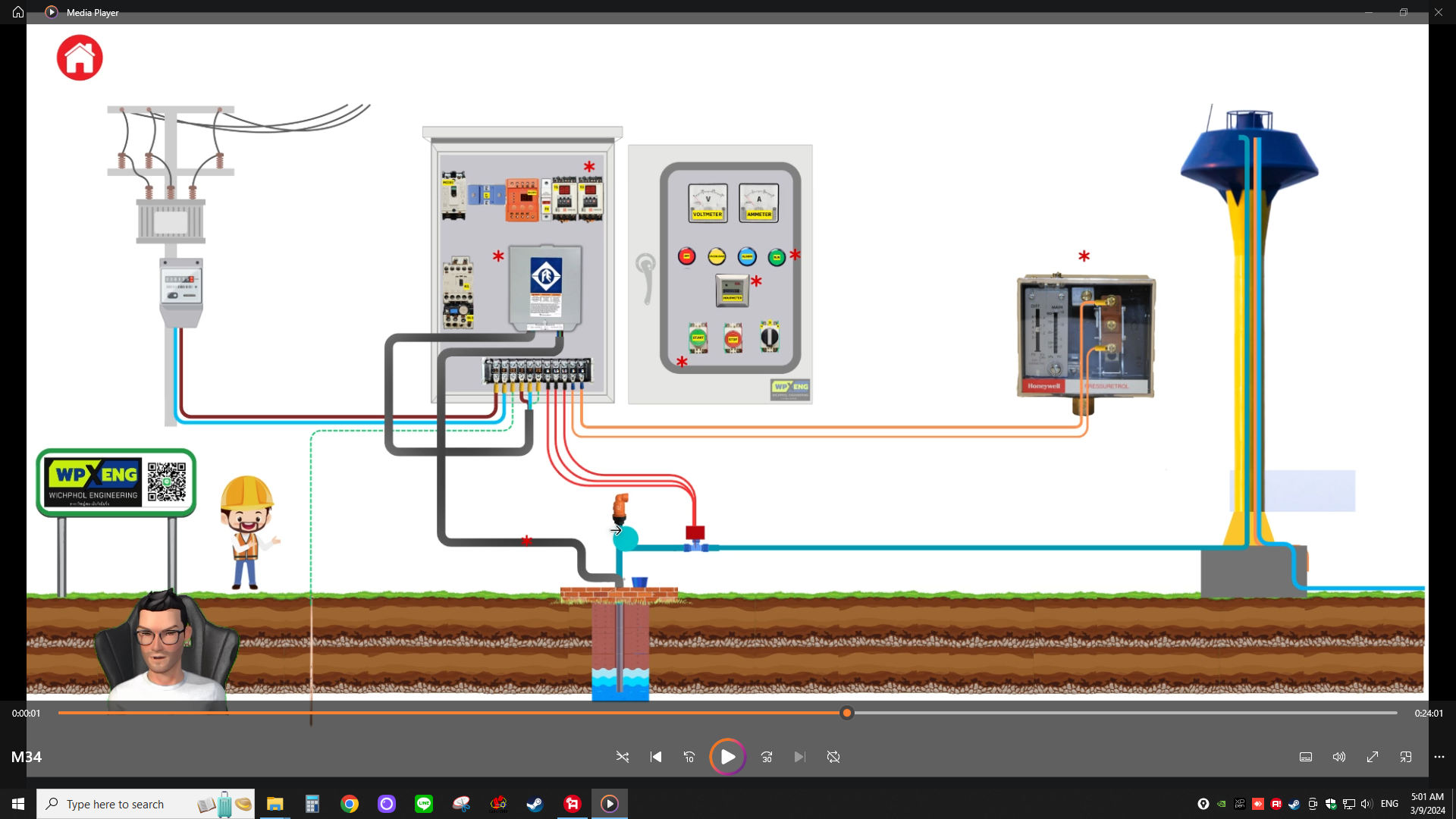Toggle system volume icon in tray

1367,804
